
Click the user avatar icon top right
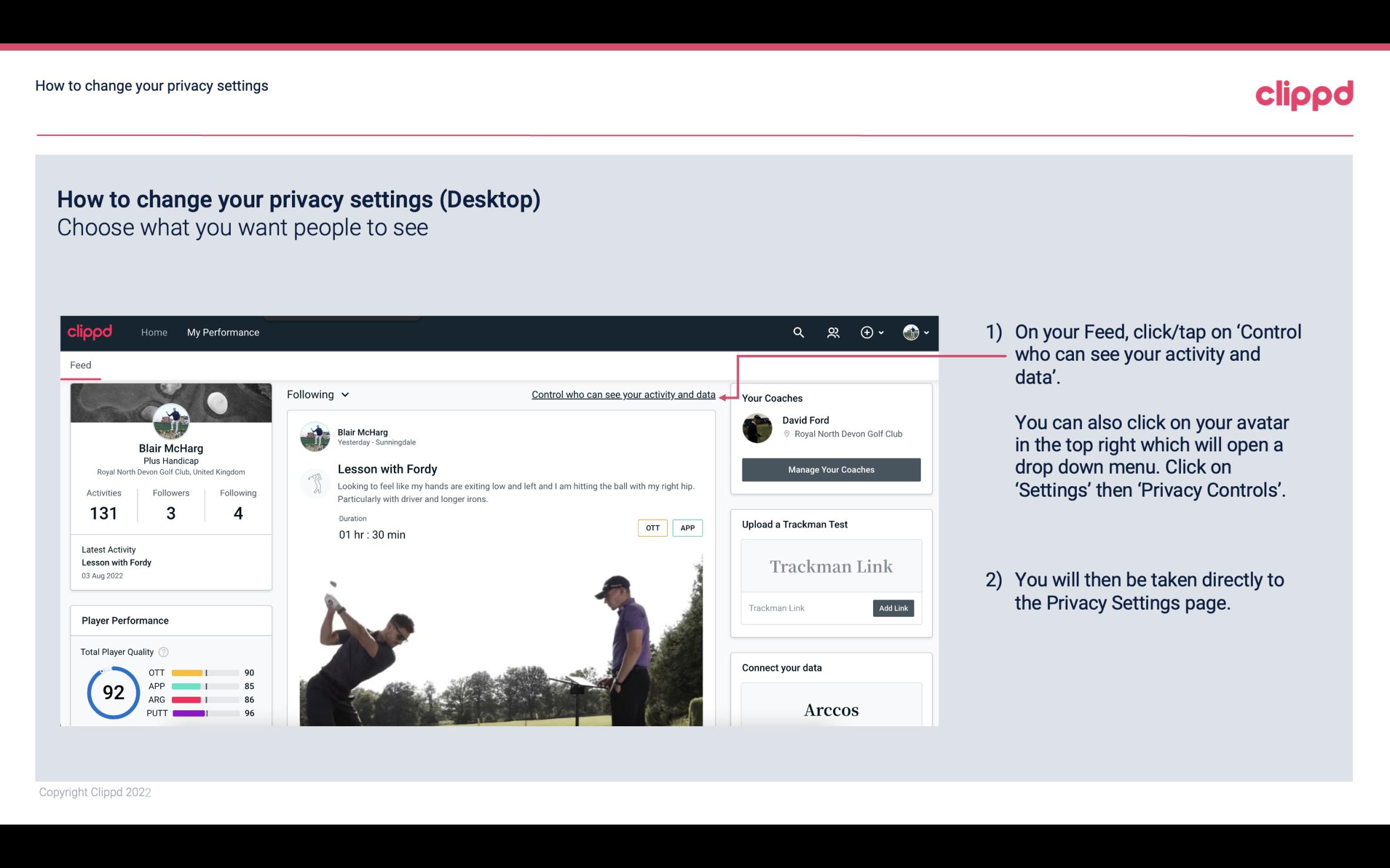pos(910,332)
